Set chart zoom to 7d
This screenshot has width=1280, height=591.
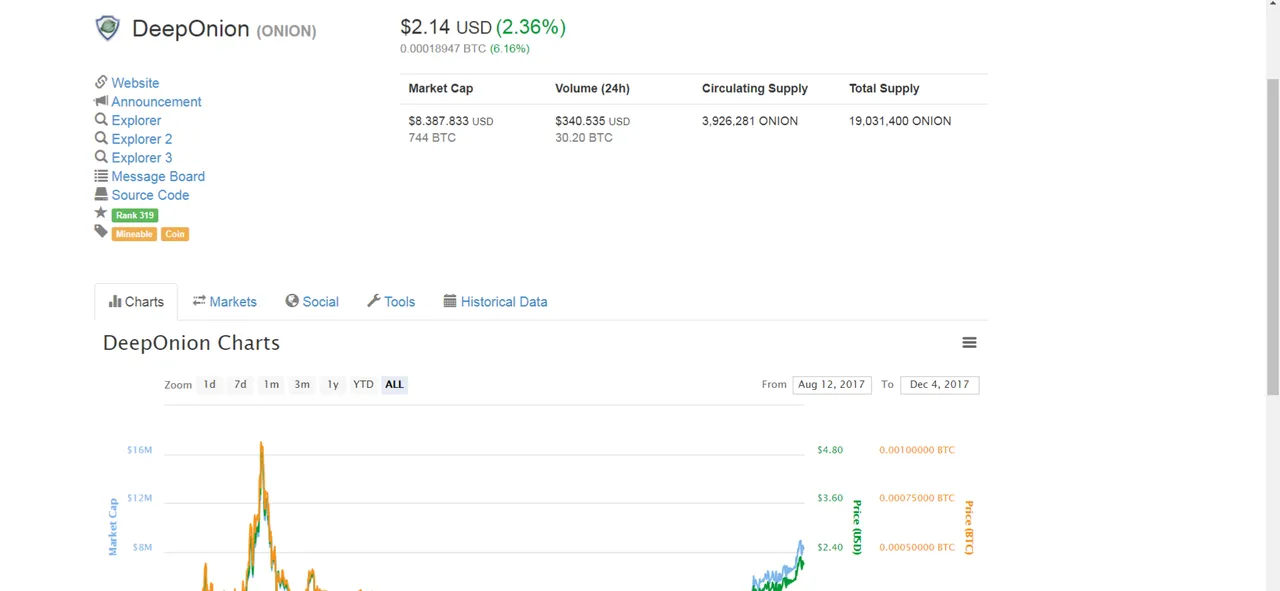click(240, 384)
